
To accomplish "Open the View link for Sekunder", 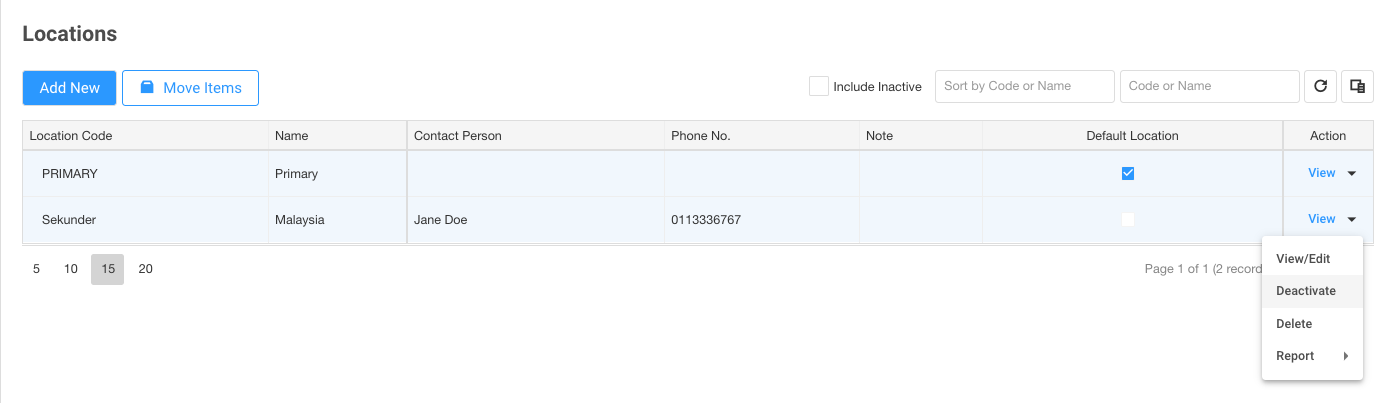I will (x=1321, y=219).
